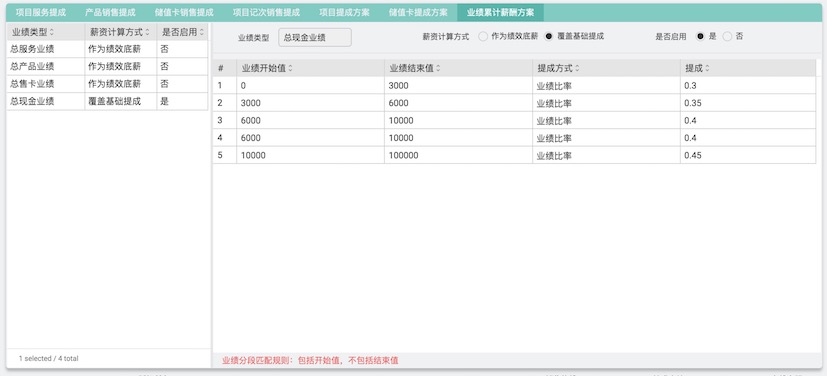827x376 pixels.
Task: Click 业绩比率 in row 5
Action: (x=607, y=156)
